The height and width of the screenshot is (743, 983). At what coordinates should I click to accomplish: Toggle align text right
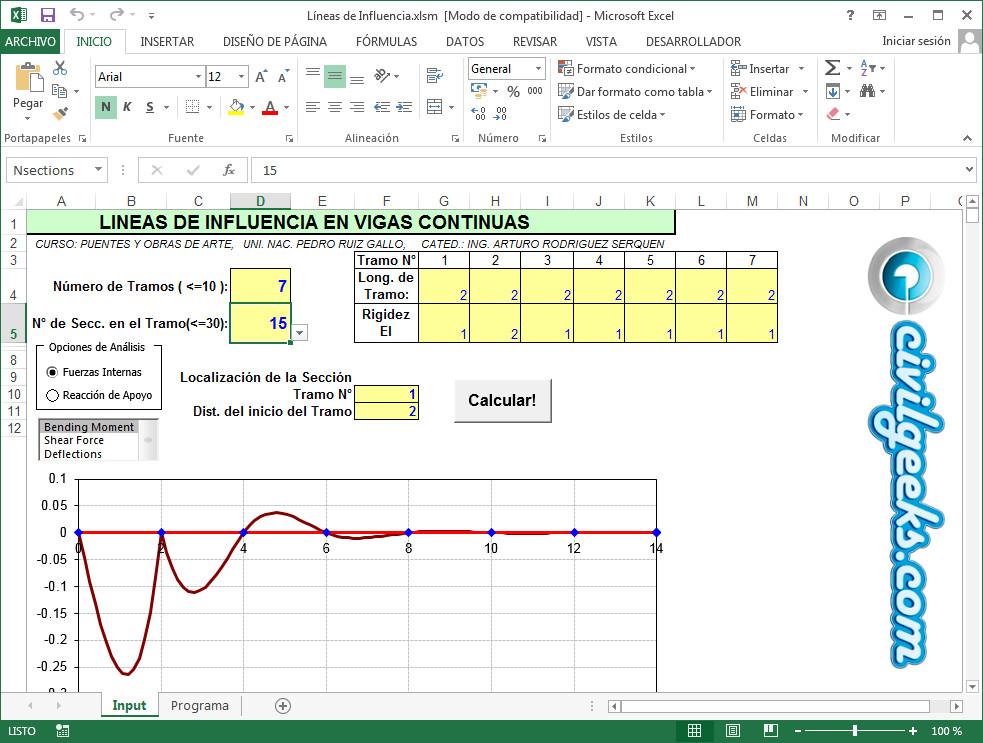357,107
